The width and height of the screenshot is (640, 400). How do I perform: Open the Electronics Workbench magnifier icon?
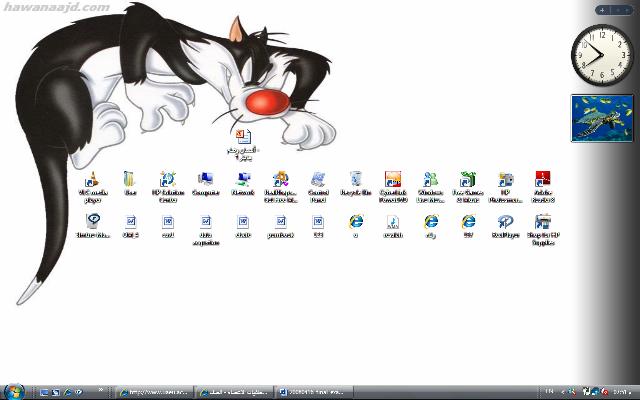point(93,226)
